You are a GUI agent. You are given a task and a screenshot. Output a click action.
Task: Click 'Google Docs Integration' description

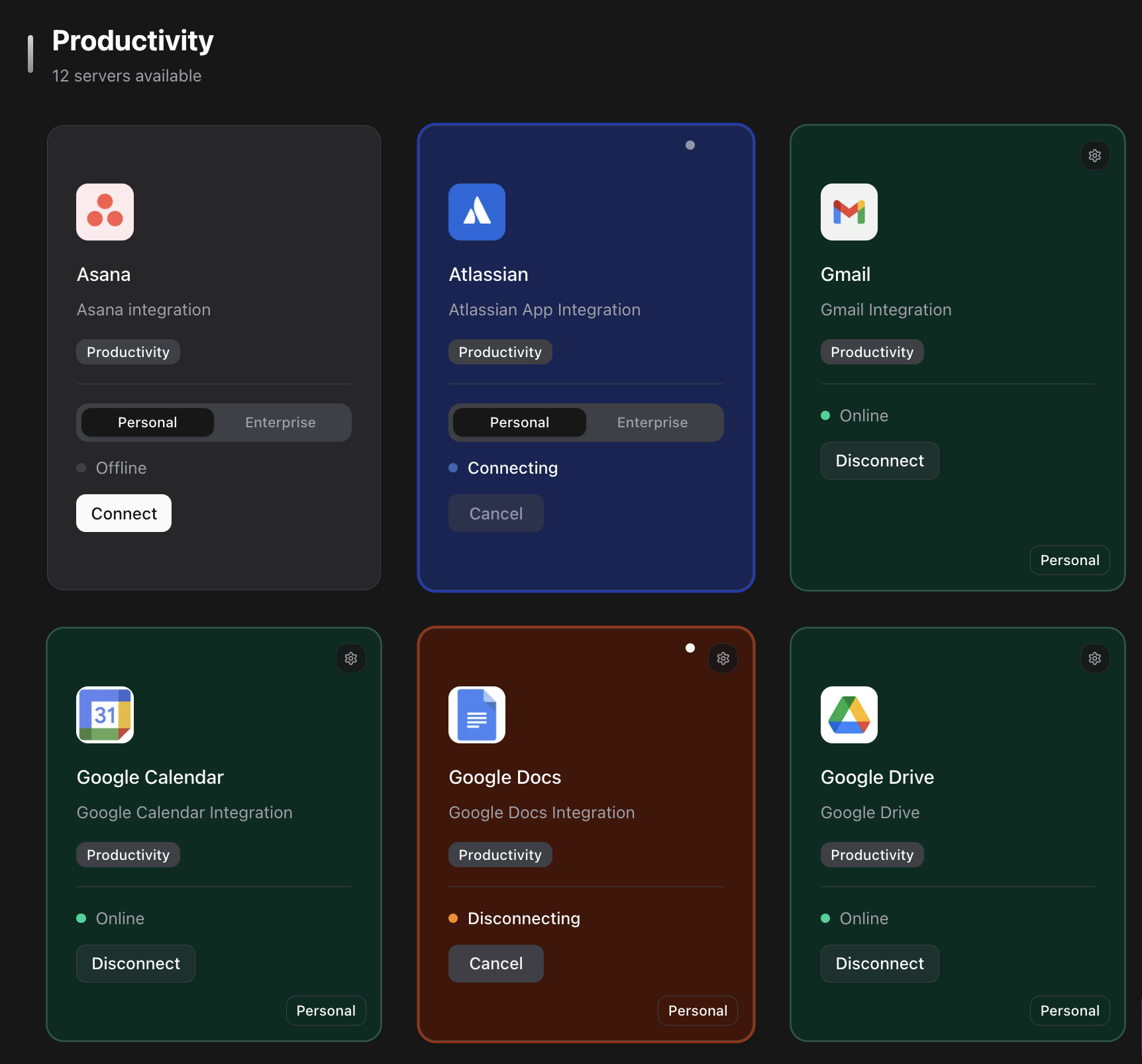(x=541, y=813)
